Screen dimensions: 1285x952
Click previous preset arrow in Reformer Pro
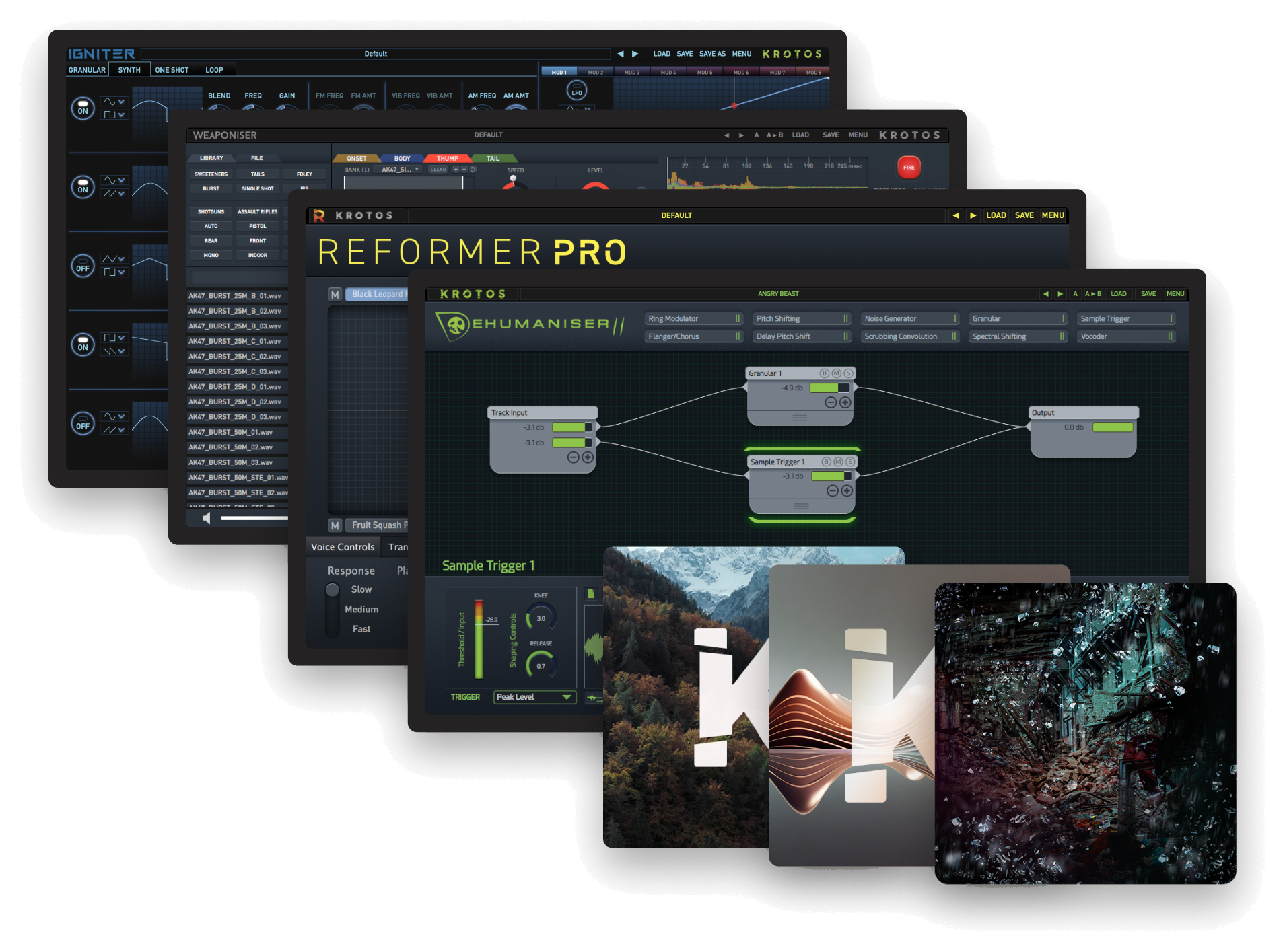[x=956, y=215]
